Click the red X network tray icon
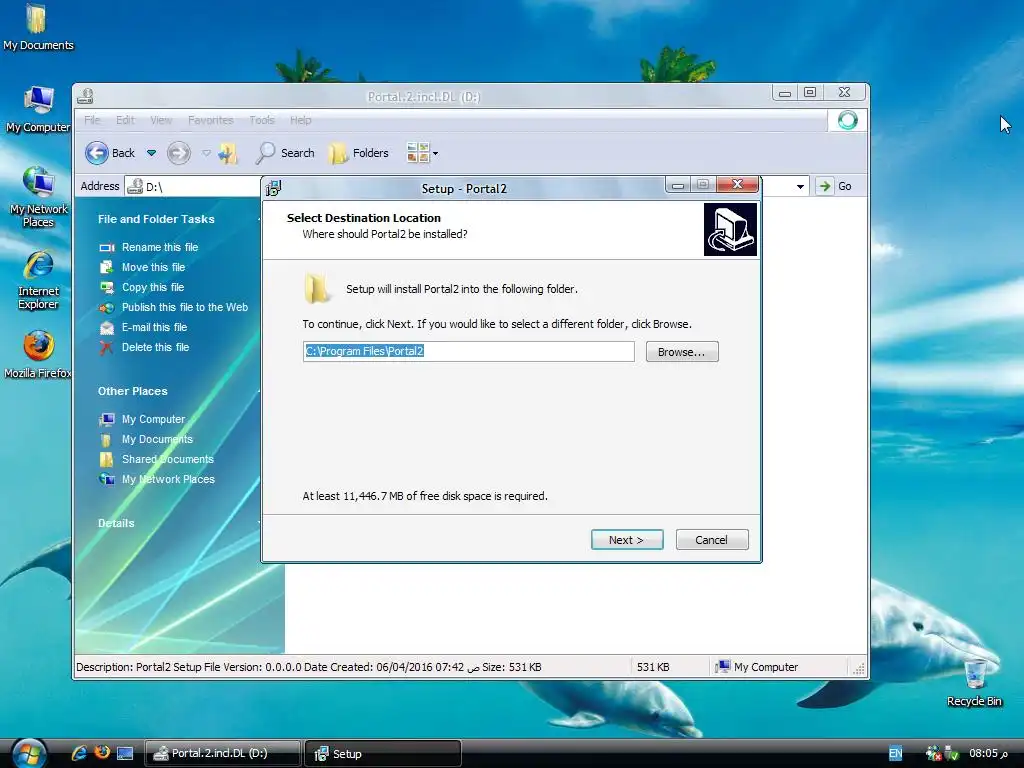 933,753
